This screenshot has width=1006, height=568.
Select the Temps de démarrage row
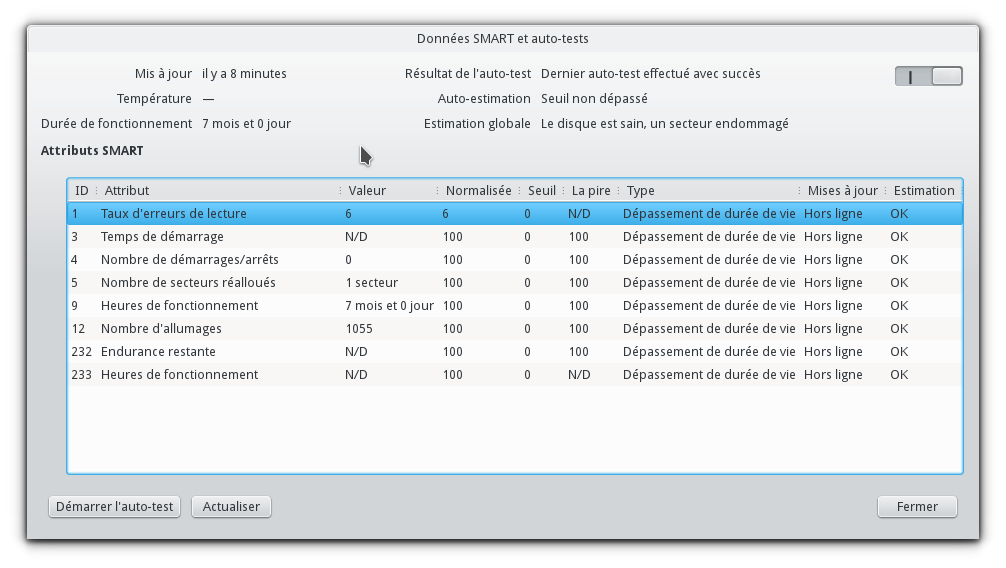click(x=515, y=237)
